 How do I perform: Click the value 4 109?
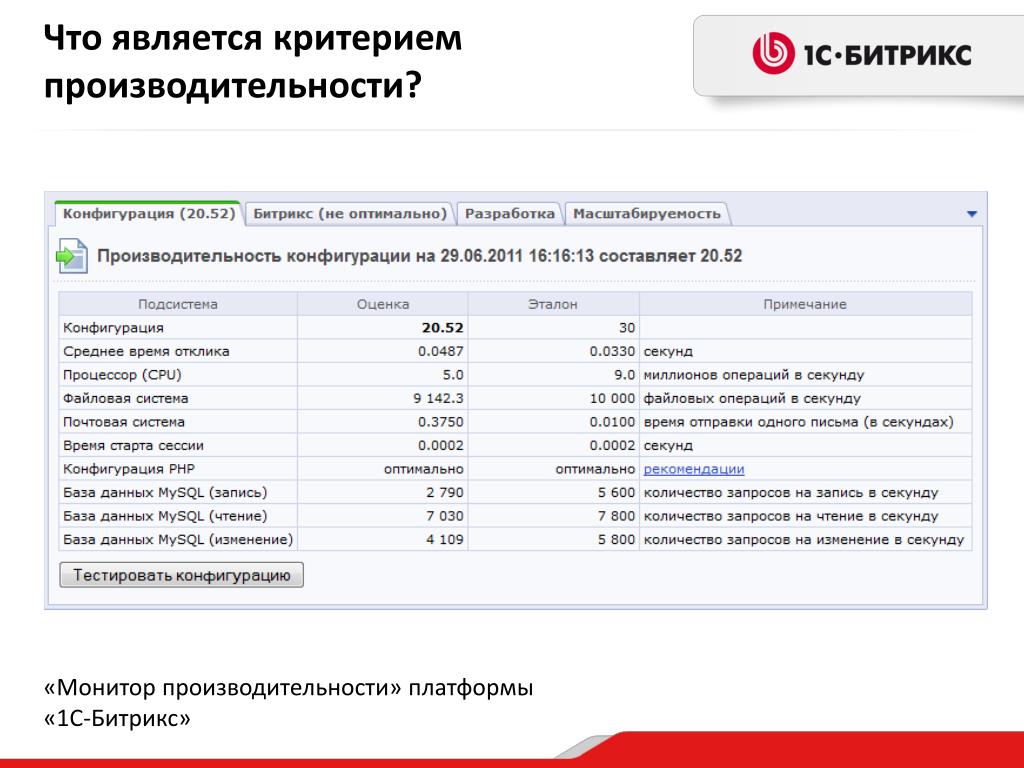point(445,539)
